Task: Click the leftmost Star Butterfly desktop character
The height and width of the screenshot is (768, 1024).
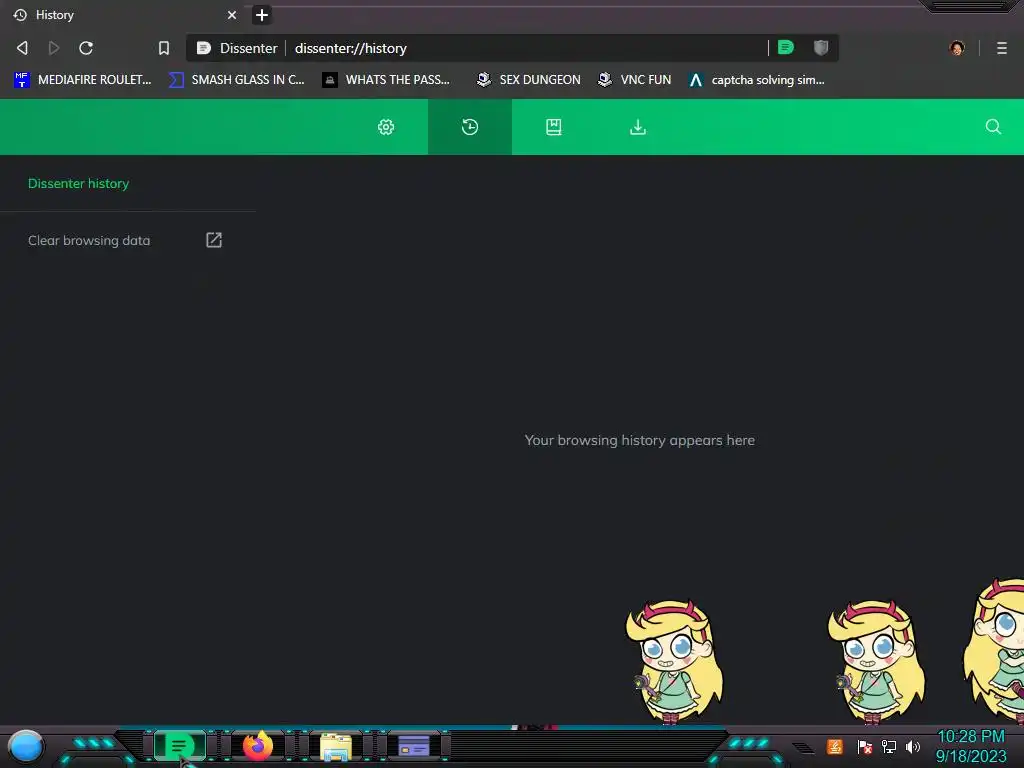Action: pos(673,662)
